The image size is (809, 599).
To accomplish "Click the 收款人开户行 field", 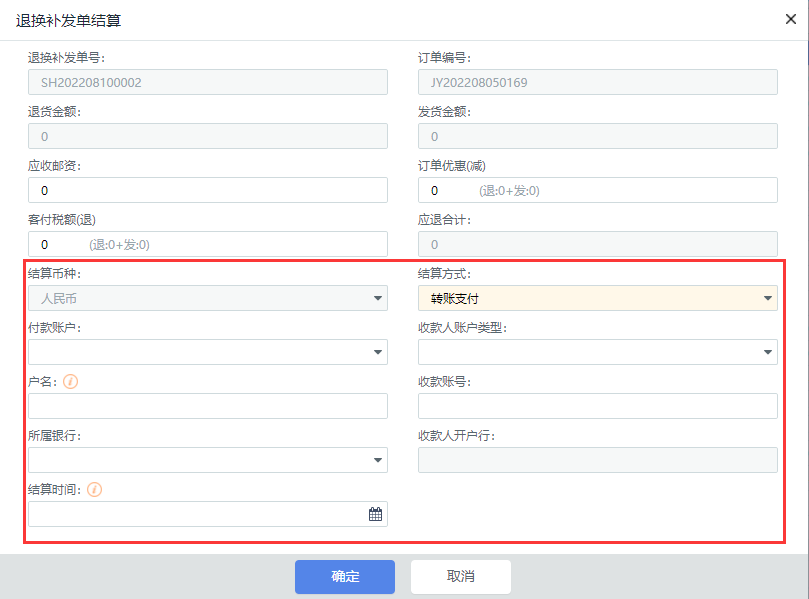I will [597, 460].
